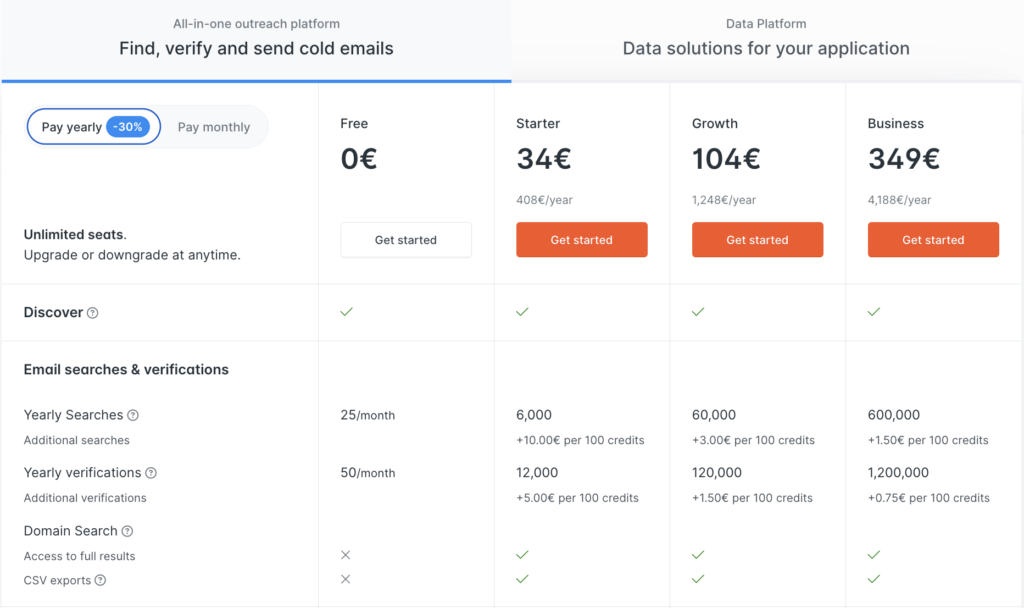
Task: Click Get started under the Starter plan
Action: click(x=582, y=240)
